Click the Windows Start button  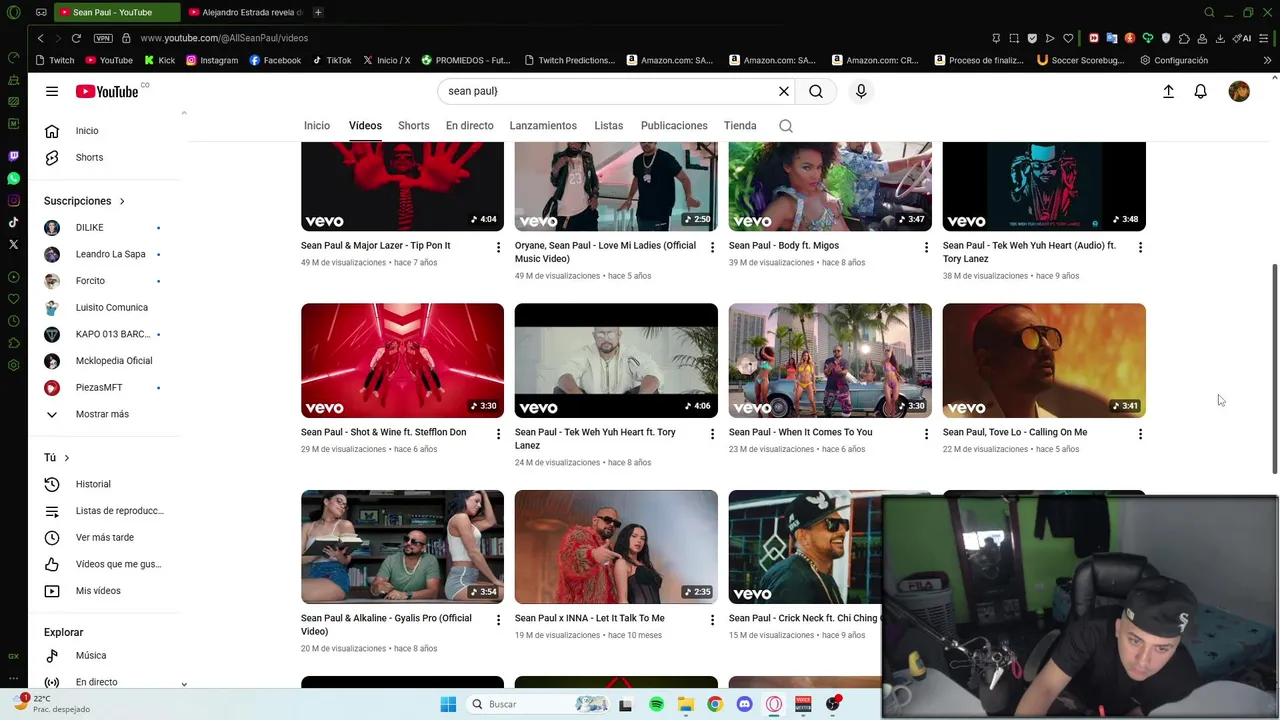point(448,704)
